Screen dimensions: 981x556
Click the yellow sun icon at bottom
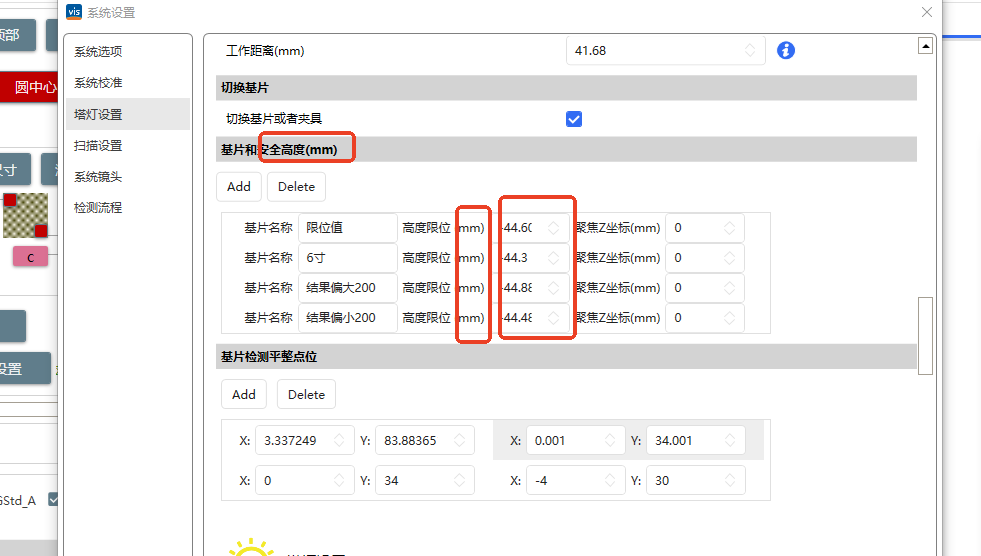250,548
